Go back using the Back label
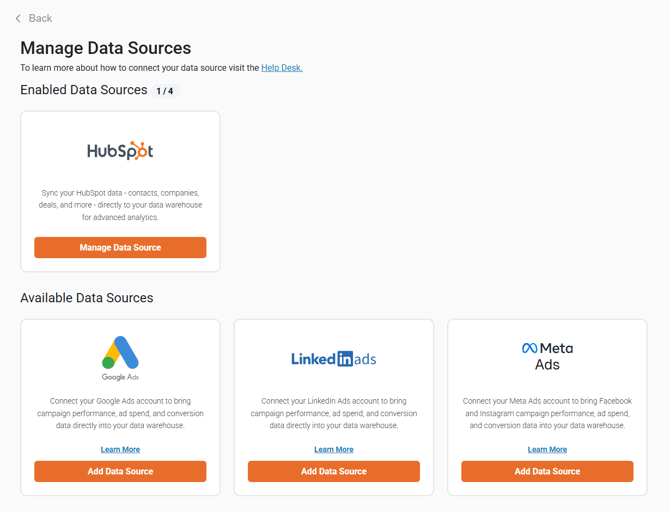This screenshot has width=670, height=512. pyautogui.click(x=40, y=18)
